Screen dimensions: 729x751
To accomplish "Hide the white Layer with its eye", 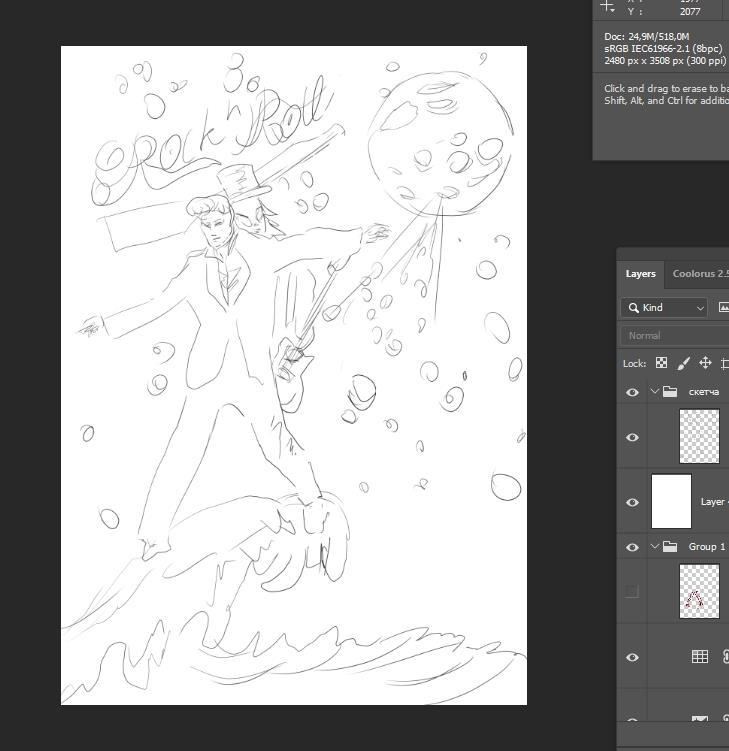I will (x=632, y=502).
